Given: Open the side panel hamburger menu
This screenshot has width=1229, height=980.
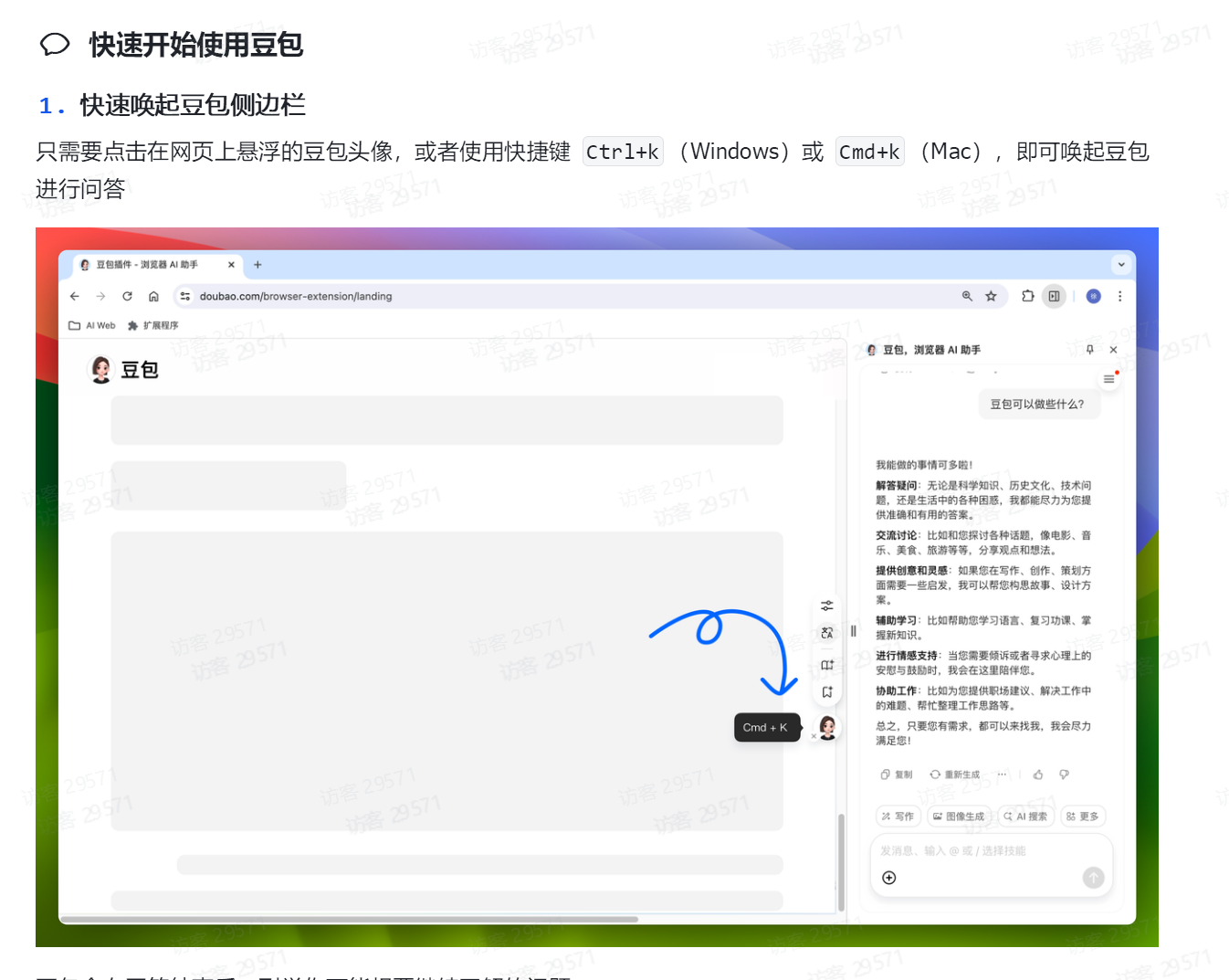Looking at the screenshot, I should [1108, 379].
